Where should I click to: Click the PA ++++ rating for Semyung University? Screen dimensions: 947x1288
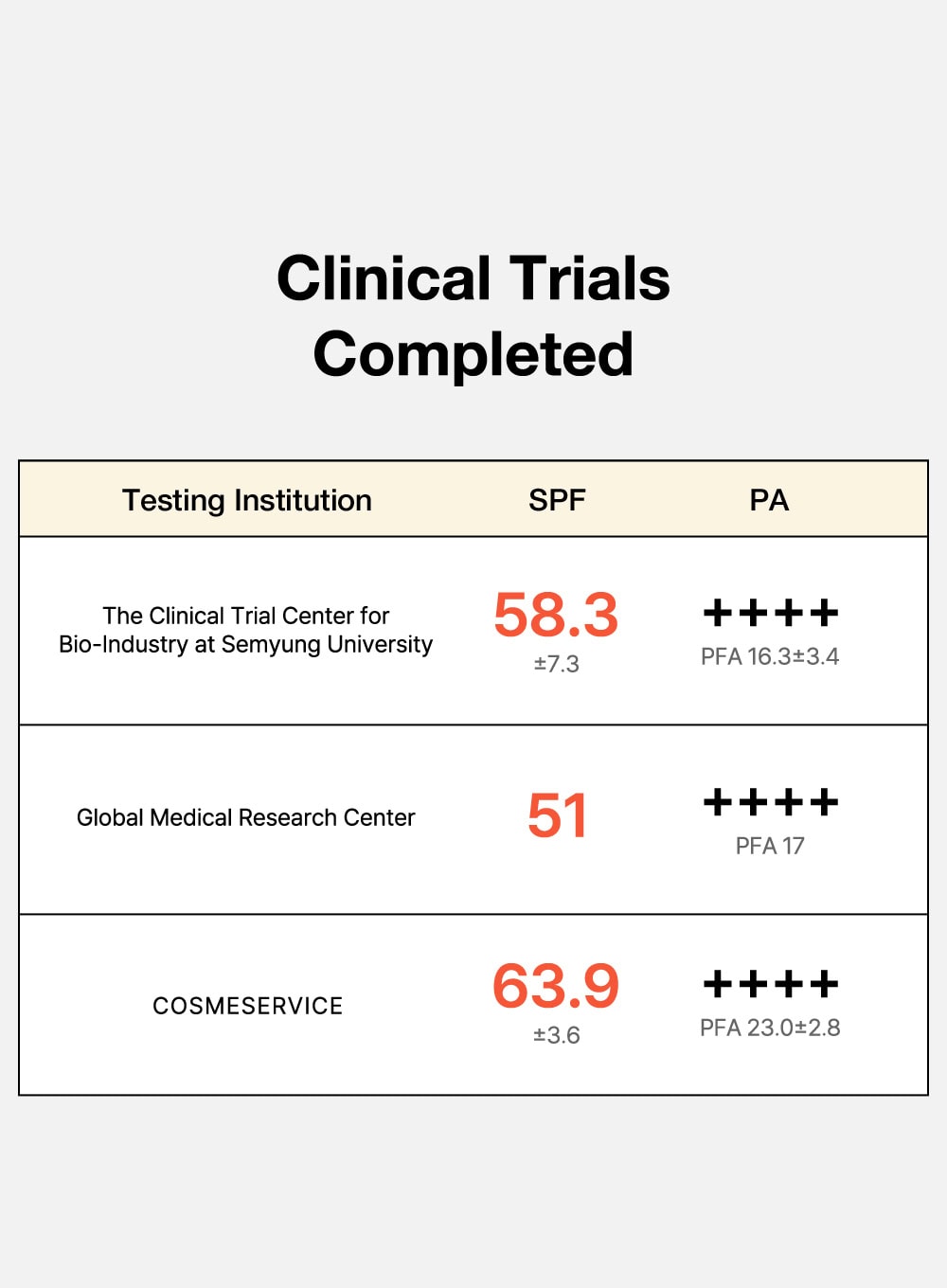771,613
